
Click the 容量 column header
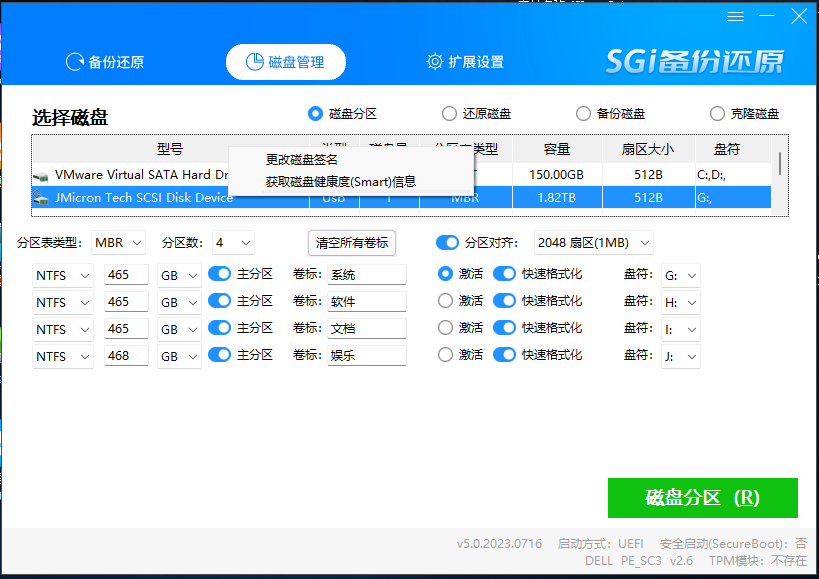pos(557,149)
